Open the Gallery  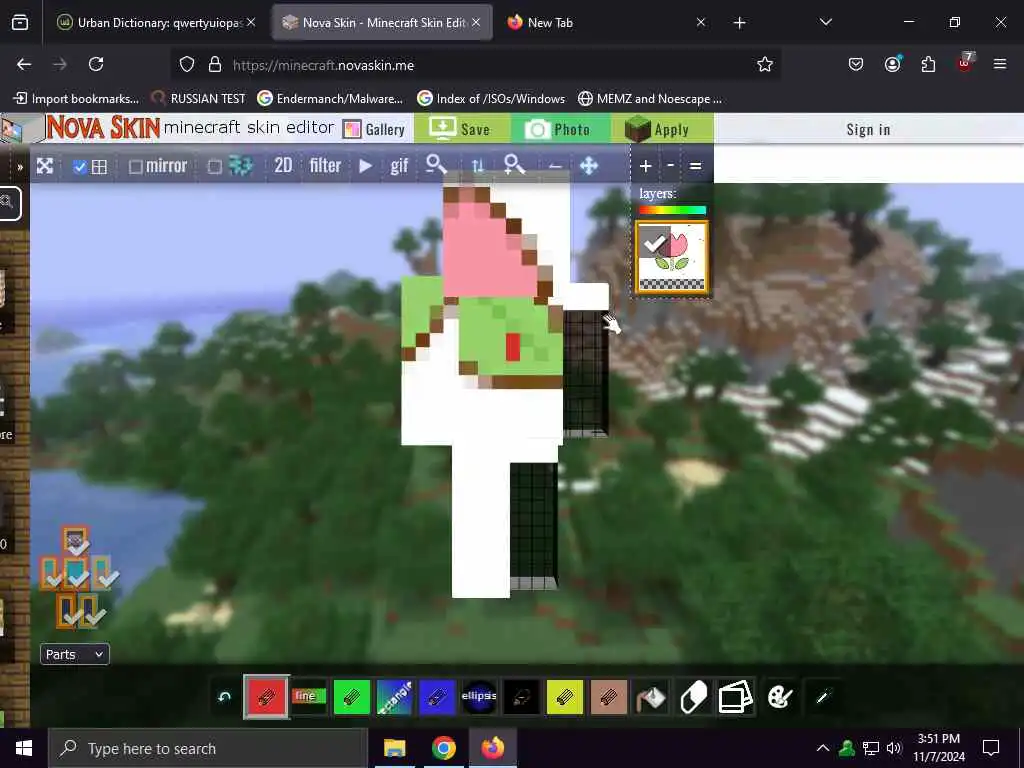click(375, 129)
